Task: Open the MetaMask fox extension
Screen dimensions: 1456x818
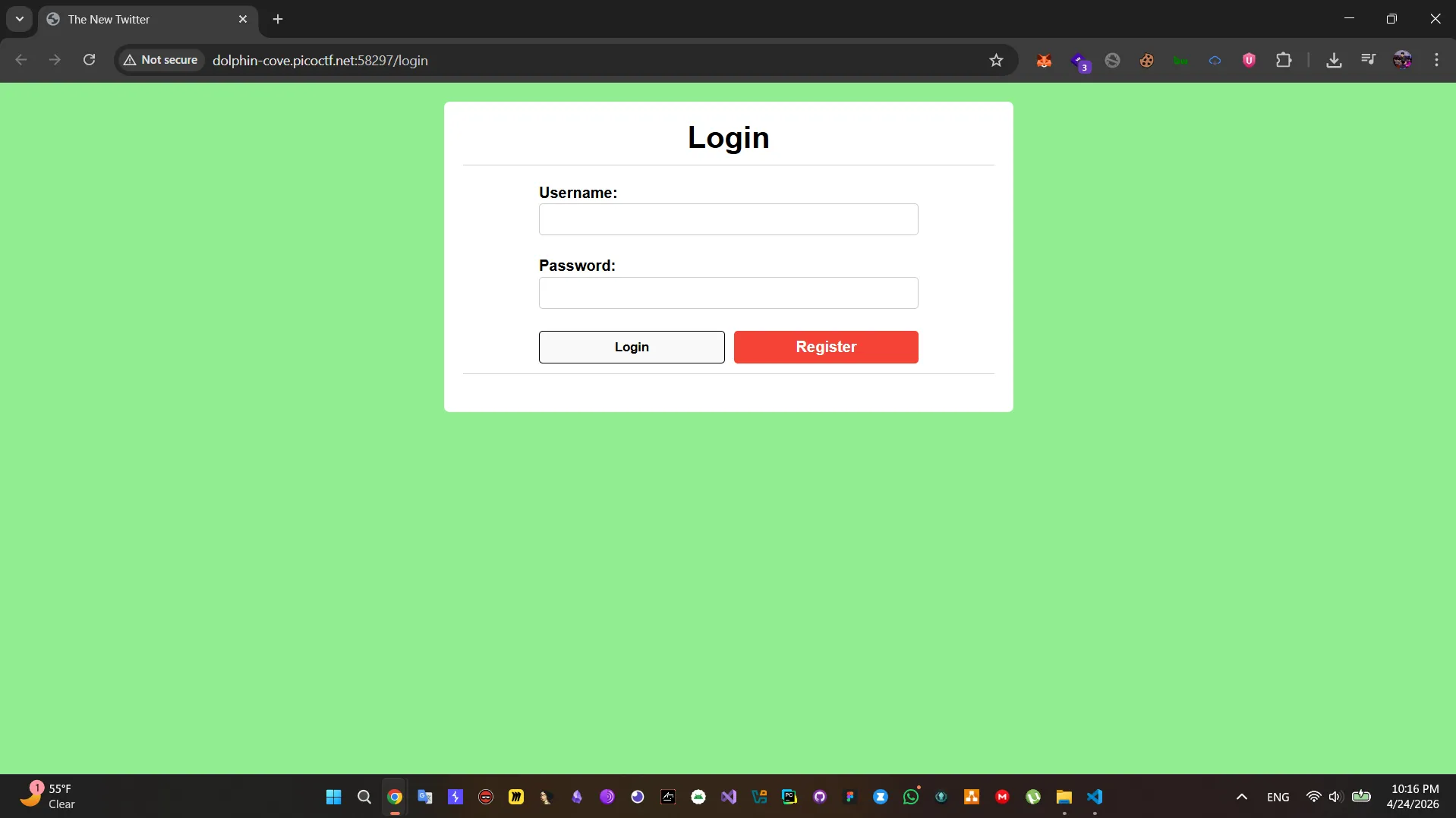Action: pos(1044,61)
